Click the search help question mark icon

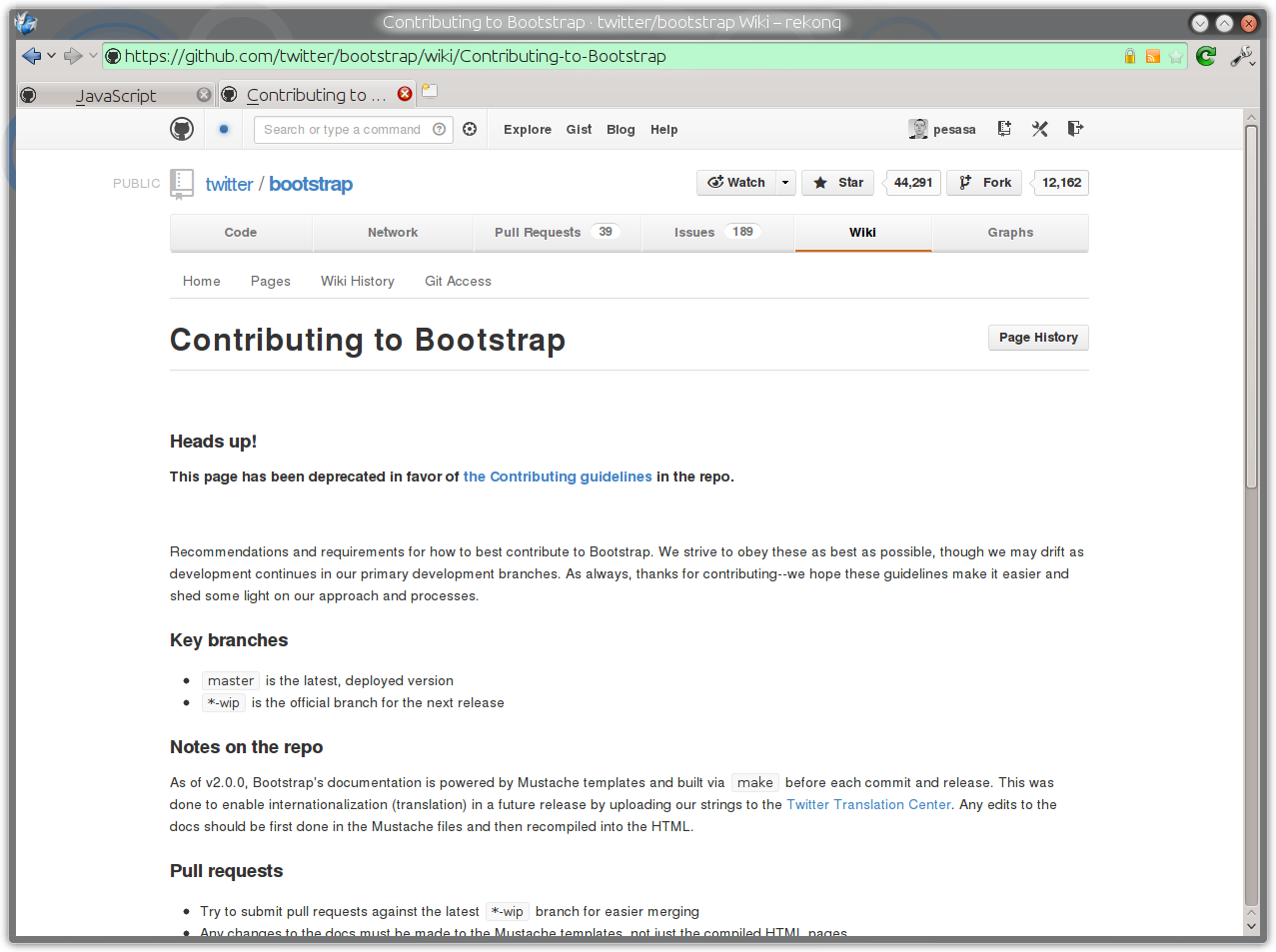tap(440, 130)
